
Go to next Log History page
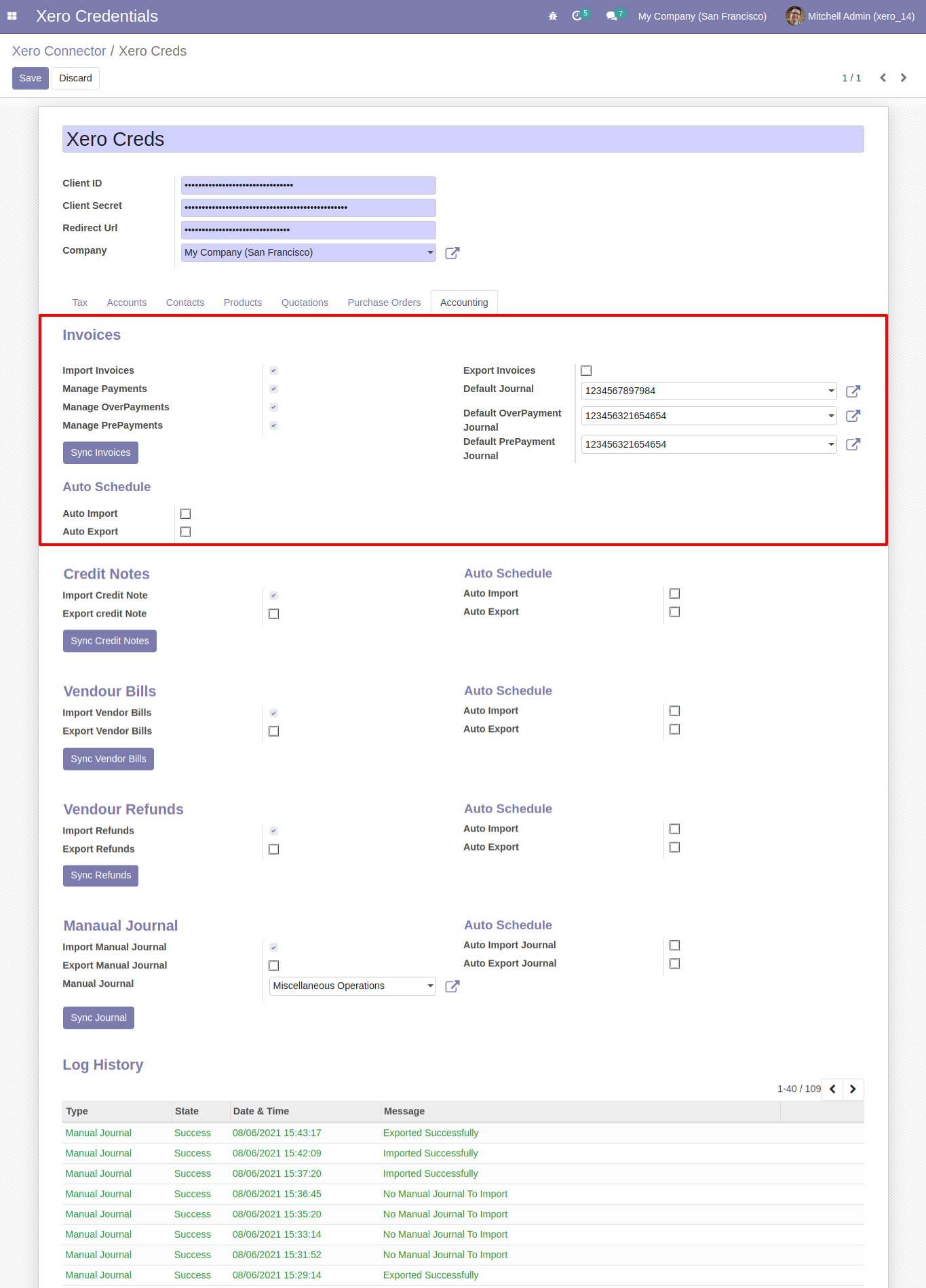(x=853, y=1089)
